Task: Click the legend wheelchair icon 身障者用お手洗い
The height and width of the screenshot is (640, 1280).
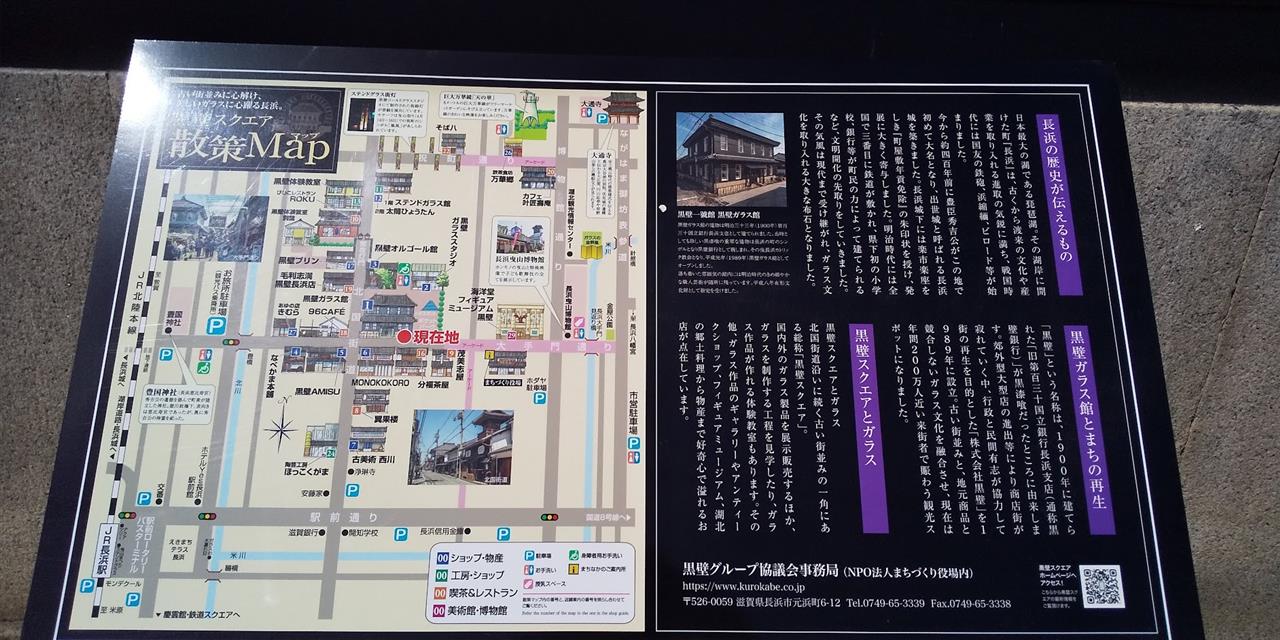Action: tap(573, 555)
